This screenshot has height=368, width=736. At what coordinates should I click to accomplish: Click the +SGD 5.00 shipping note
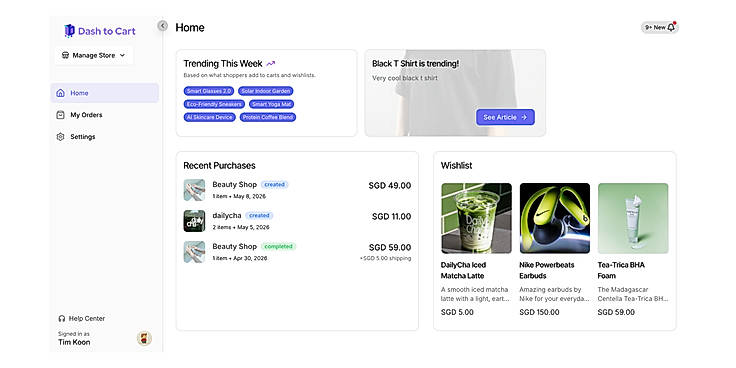(385, 259)
